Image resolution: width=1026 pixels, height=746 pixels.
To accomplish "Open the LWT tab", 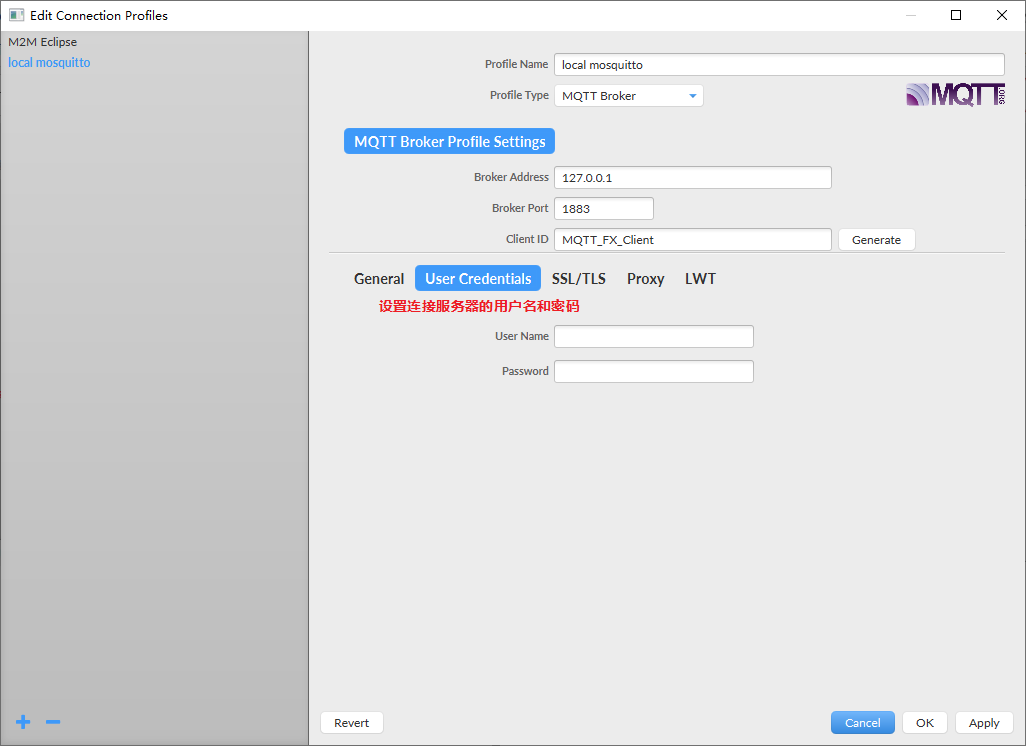I will pos(700,278).
